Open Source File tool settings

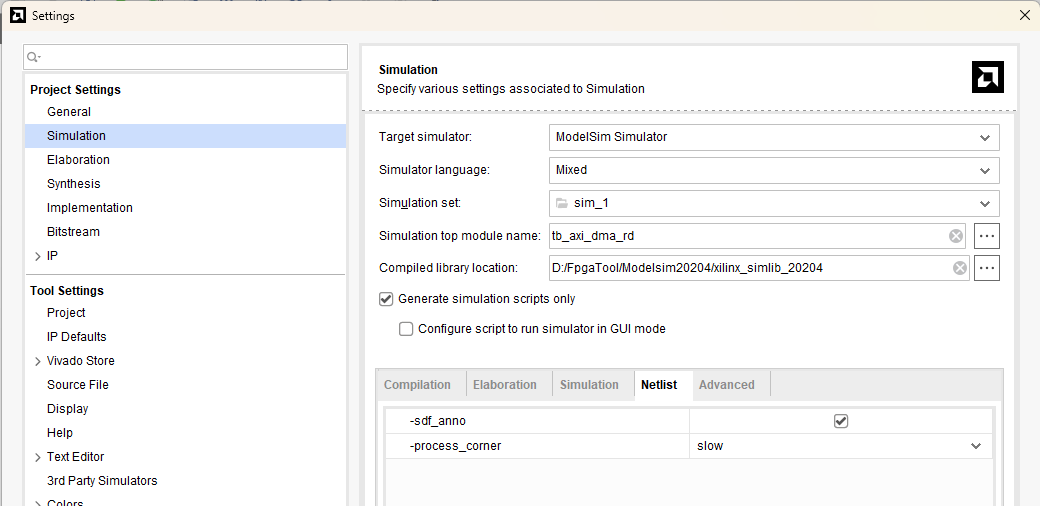78,385
